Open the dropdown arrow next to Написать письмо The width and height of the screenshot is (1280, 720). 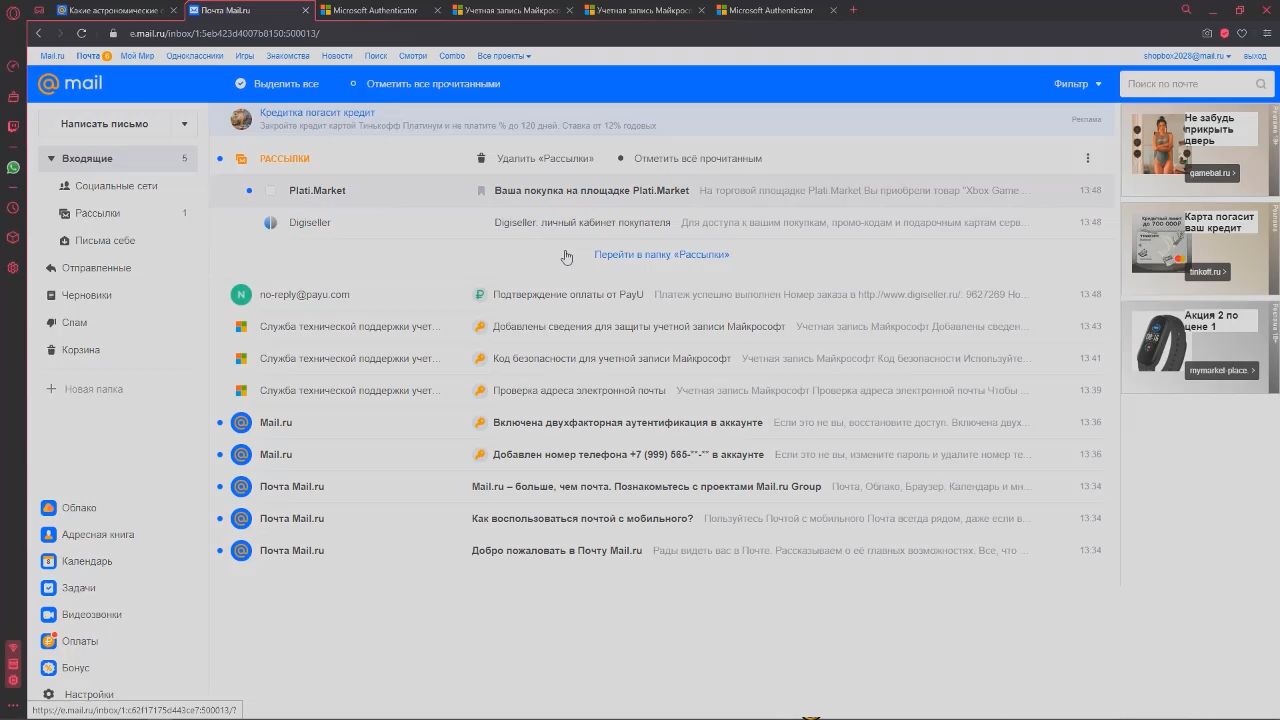tap(184, 124)
